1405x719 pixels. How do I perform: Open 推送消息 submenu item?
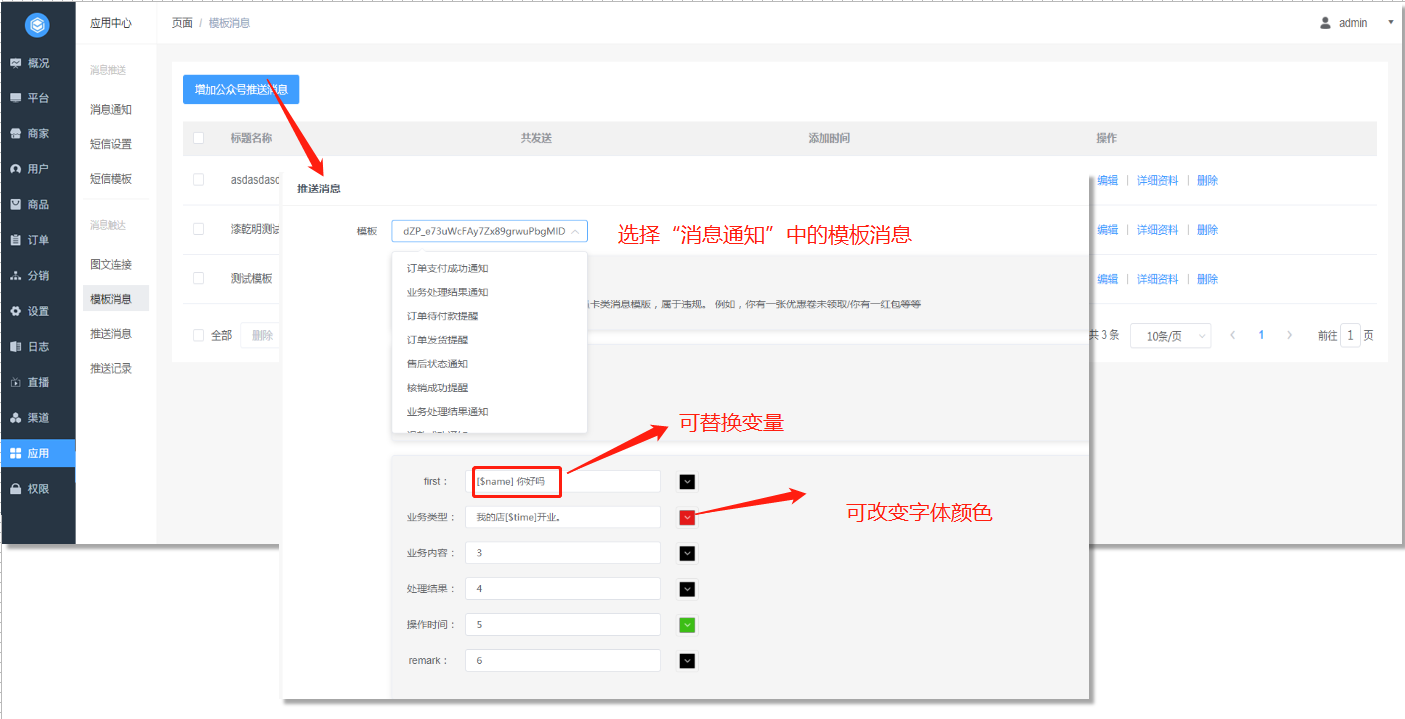(111, 333)
